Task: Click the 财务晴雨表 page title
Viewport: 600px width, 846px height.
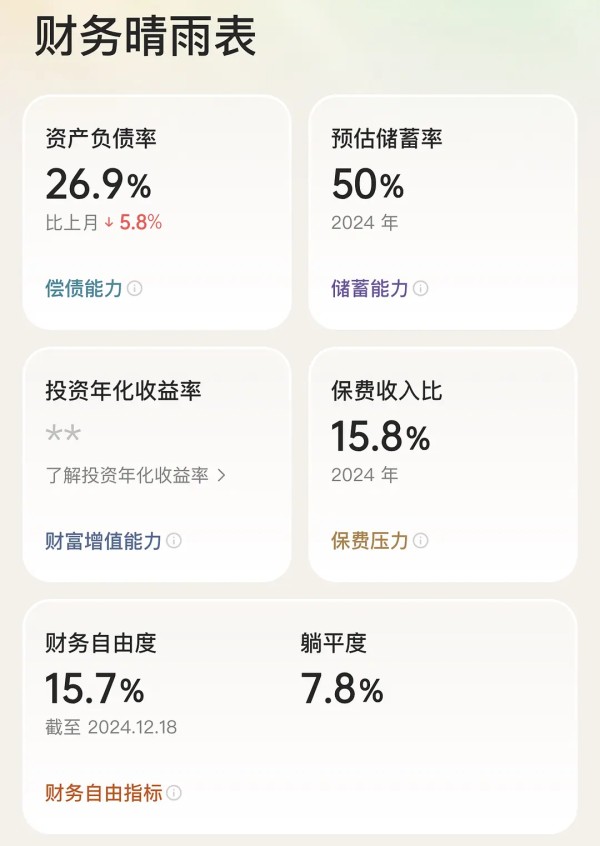Action: click(x=145, y=37)
